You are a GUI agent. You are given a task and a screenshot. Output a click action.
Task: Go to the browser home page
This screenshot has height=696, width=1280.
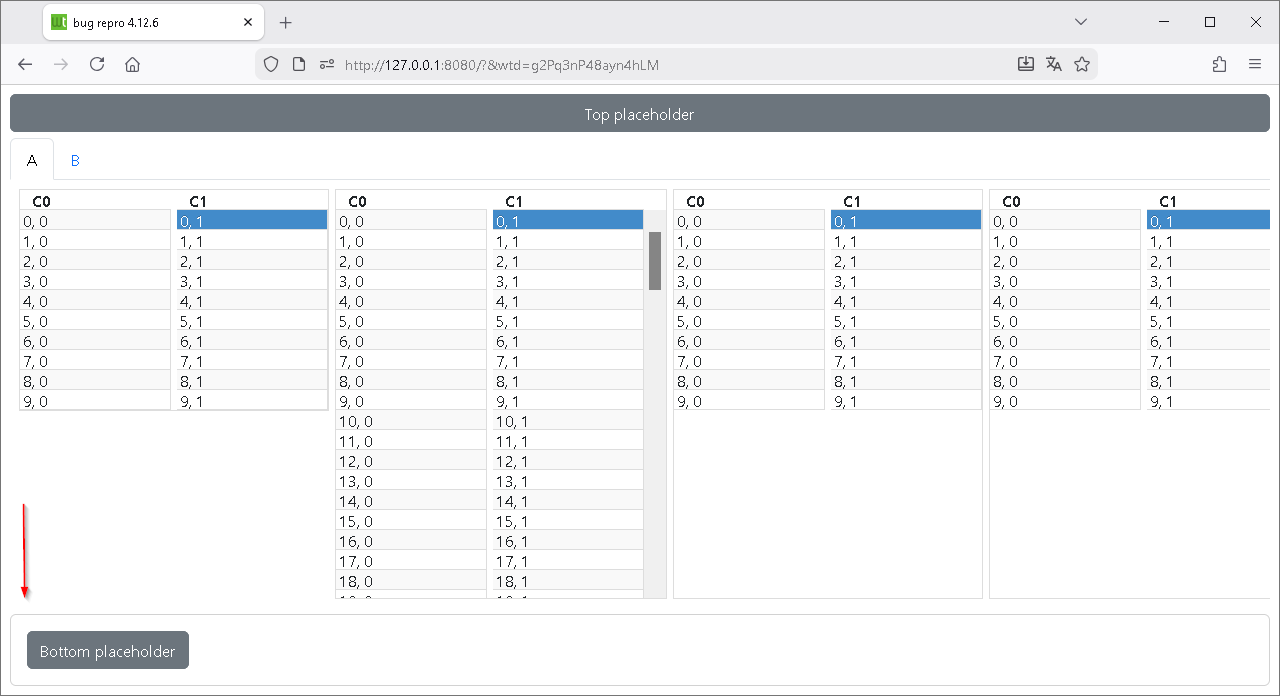coord(132,64)
